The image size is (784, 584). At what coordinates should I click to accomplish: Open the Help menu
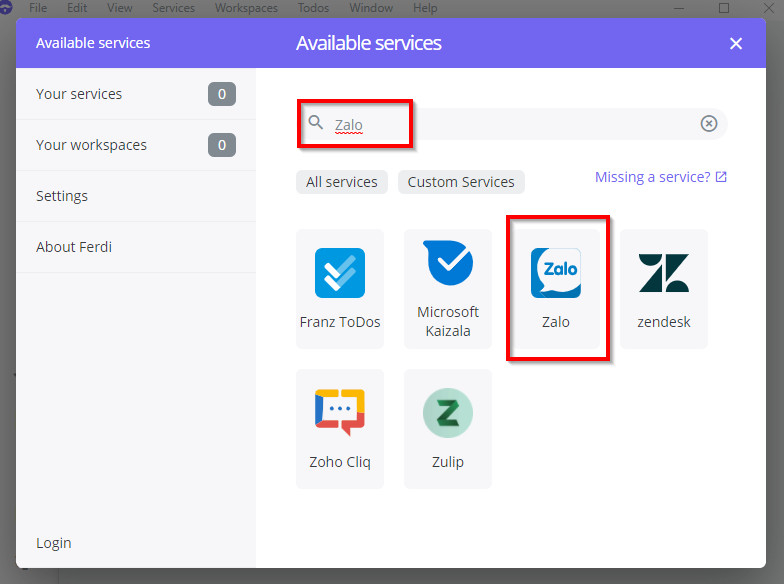[425, 8]
